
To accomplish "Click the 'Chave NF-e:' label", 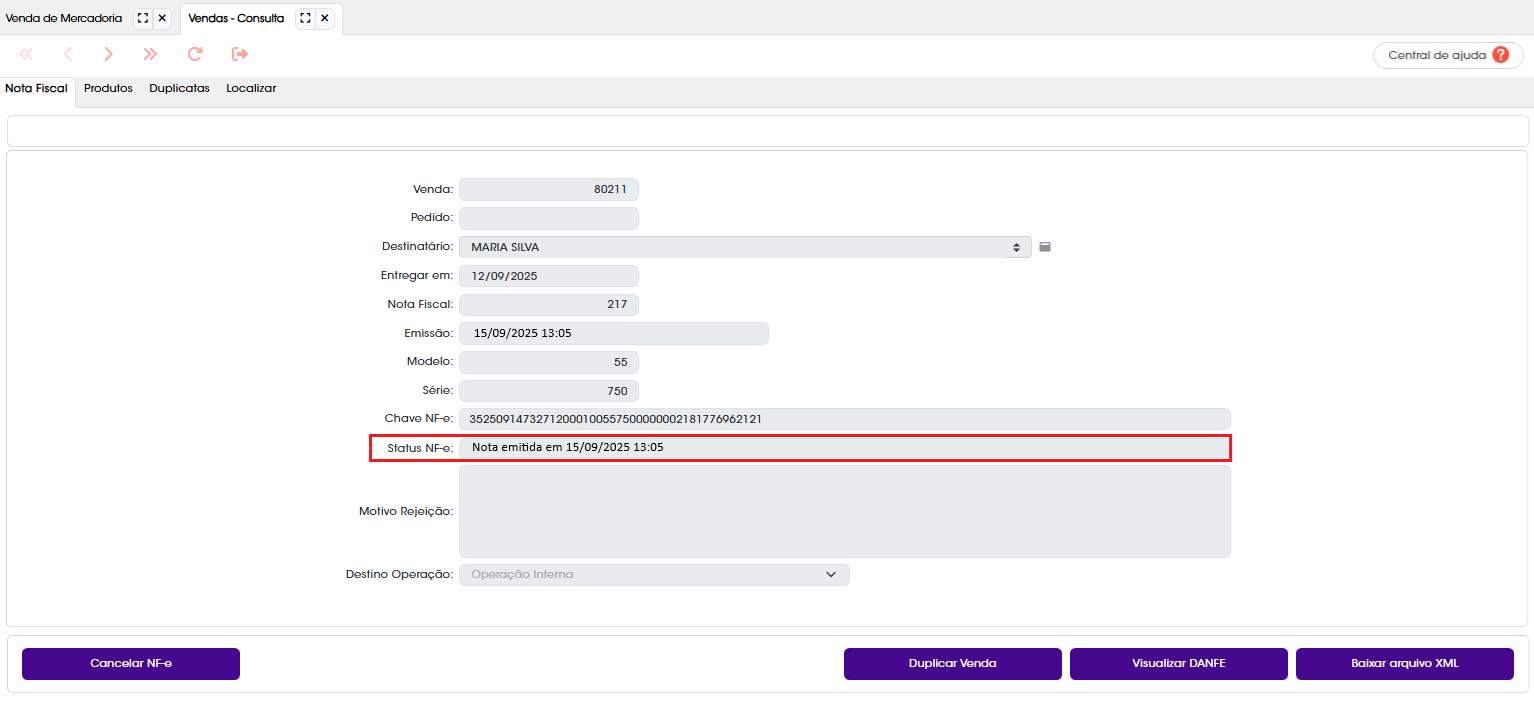I will point(419,419).
